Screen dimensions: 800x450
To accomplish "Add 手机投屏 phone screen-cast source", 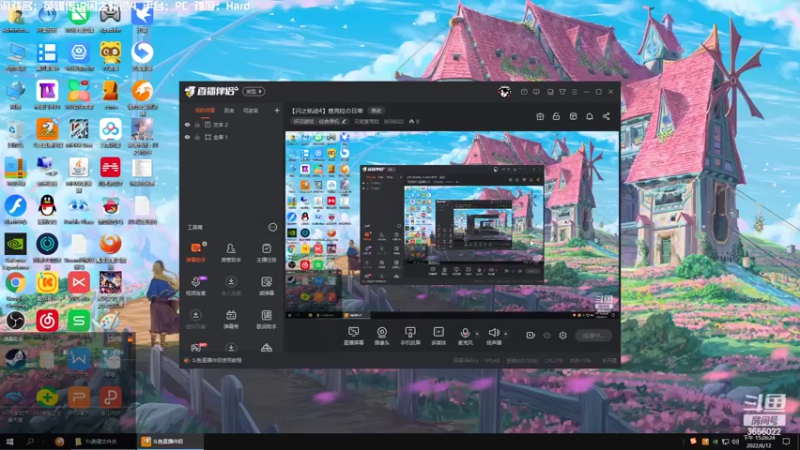I will tap(410, 336).
